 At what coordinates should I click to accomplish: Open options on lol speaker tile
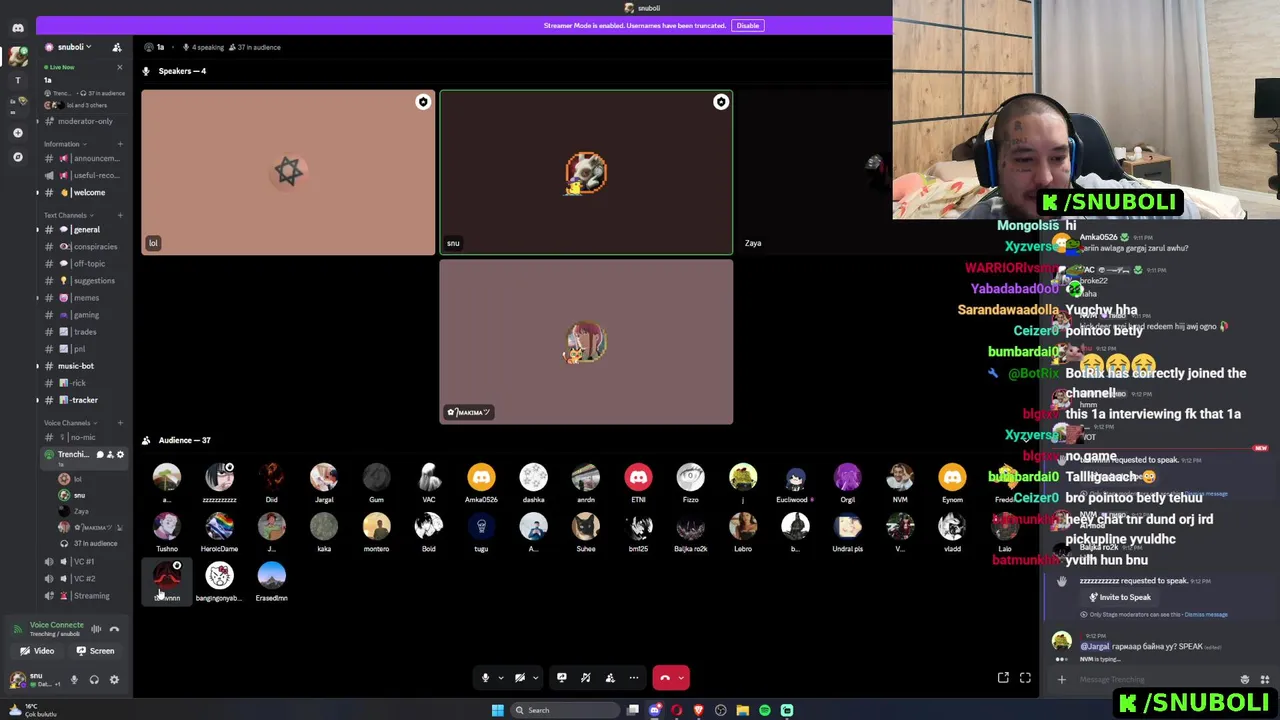tap(423, 102)
